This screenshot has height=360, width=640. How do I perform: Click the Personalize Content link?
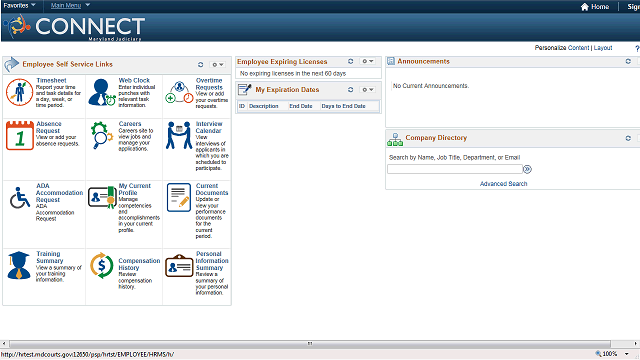tap(578, 48)
